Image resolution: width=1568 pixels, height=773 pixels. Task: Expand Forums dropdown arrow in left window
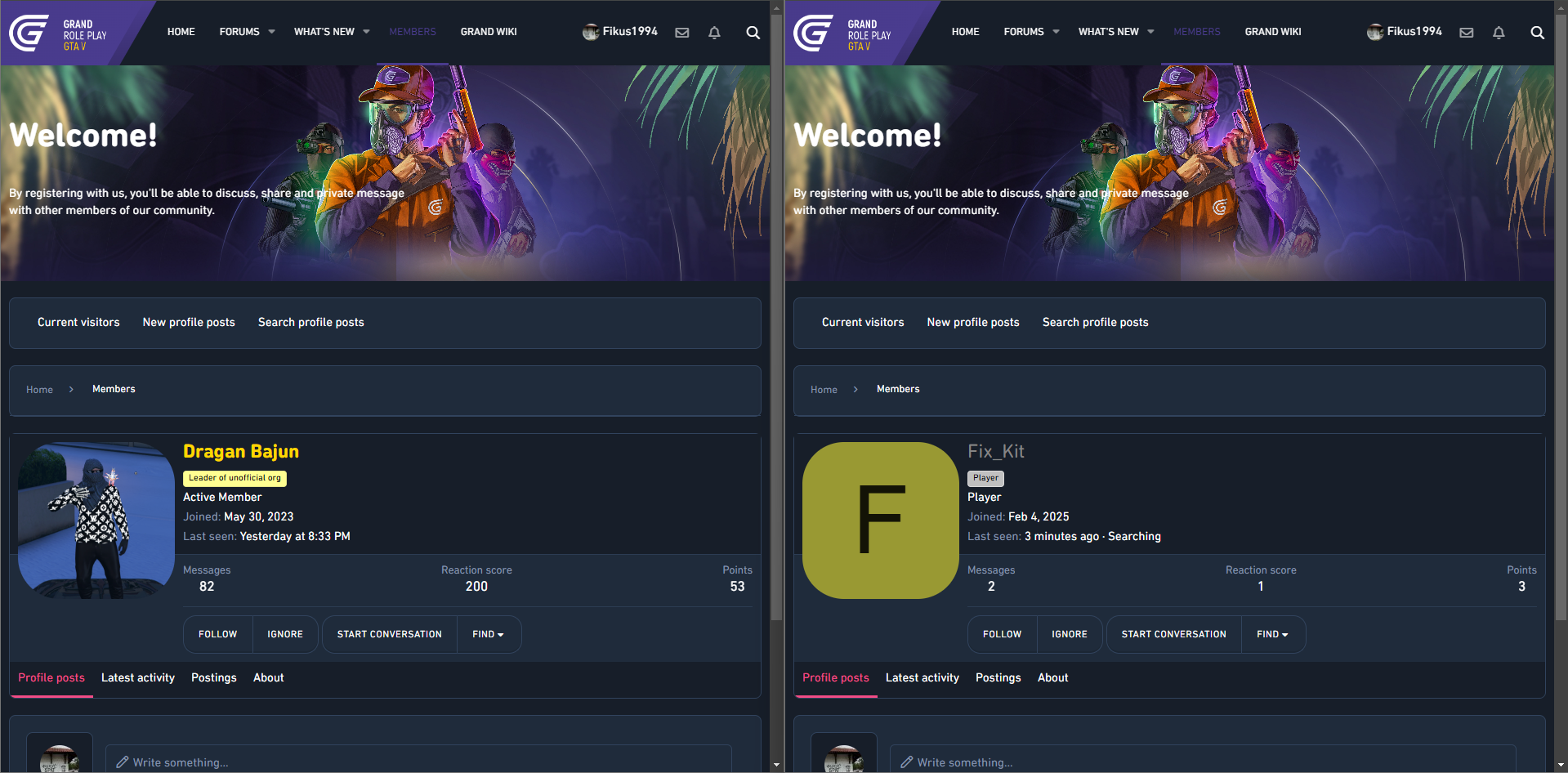[272, 32]
